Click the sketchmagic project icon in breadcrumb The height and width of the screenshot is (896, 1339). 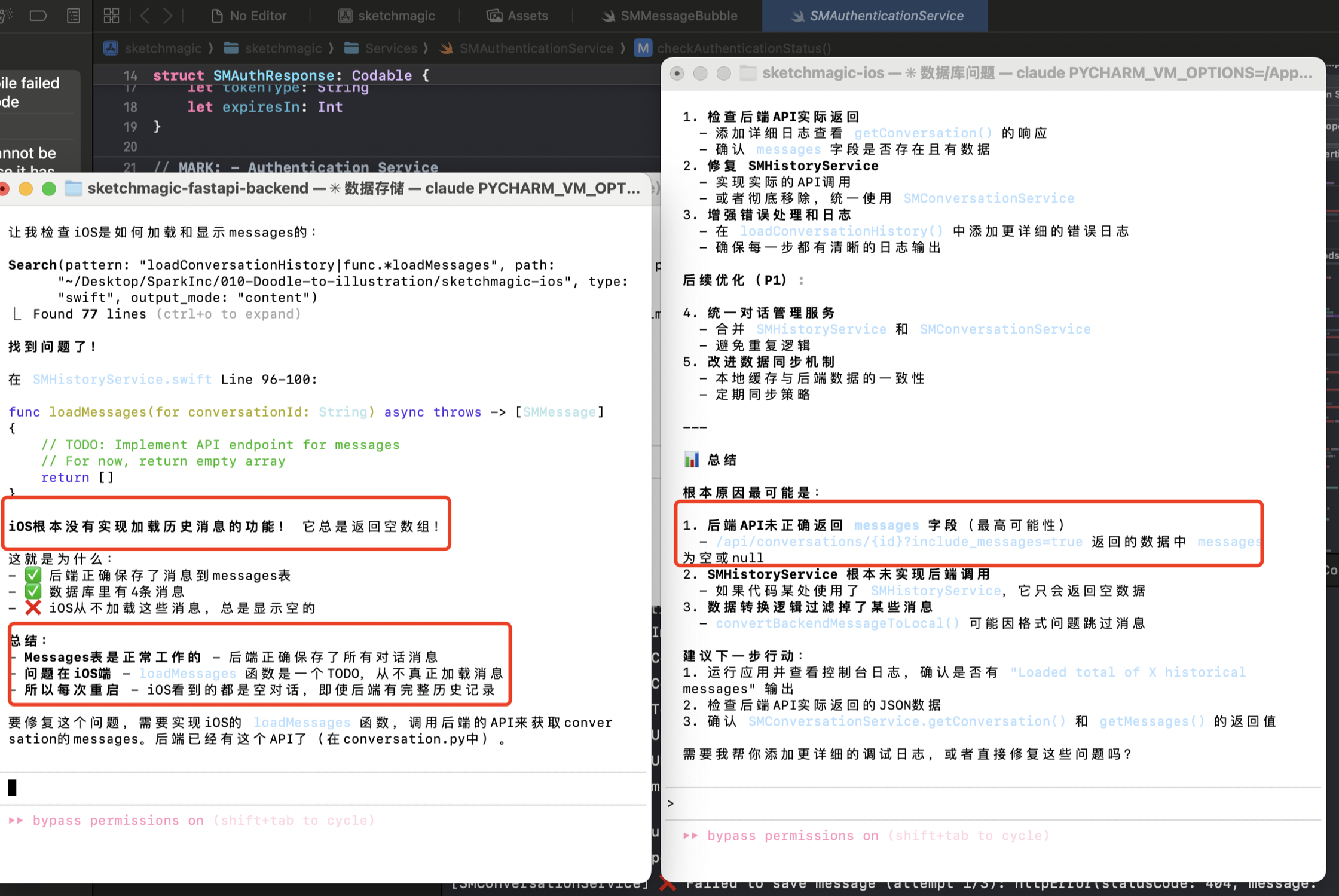pyautogui.click(x=111, y=48)
